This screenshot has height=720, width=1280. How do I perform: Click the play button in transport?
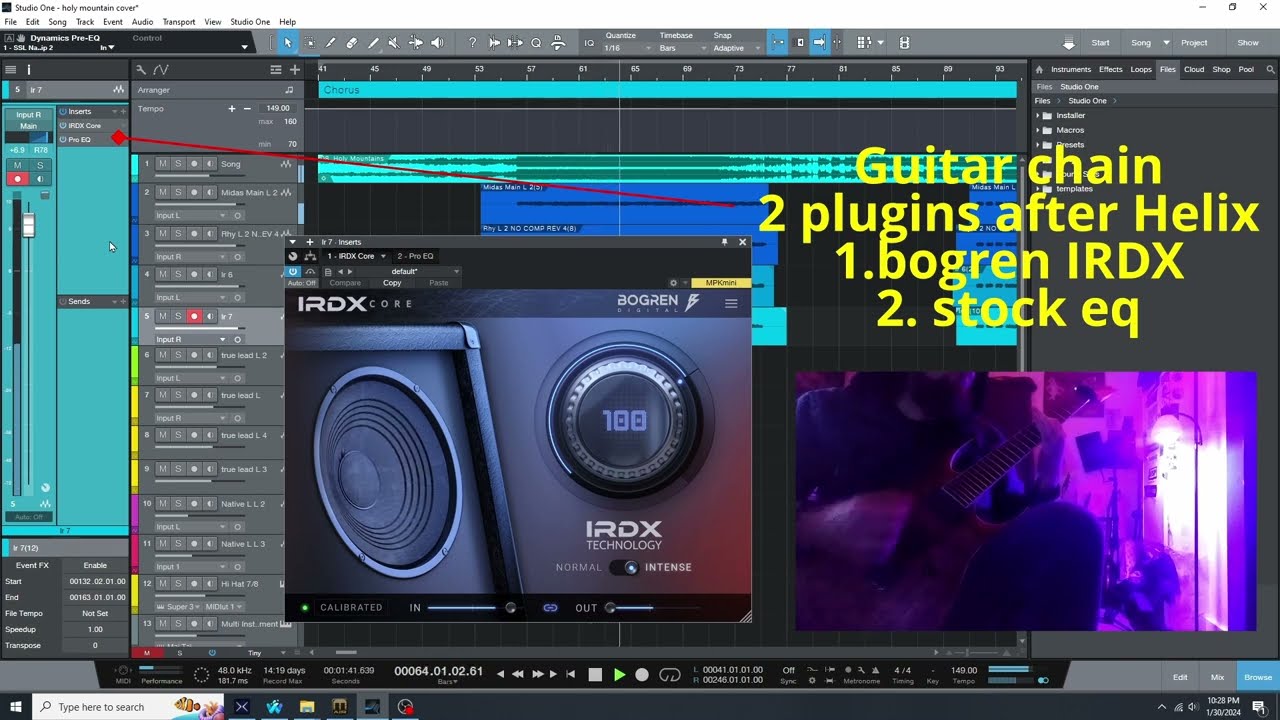click(x=619, y=675)
